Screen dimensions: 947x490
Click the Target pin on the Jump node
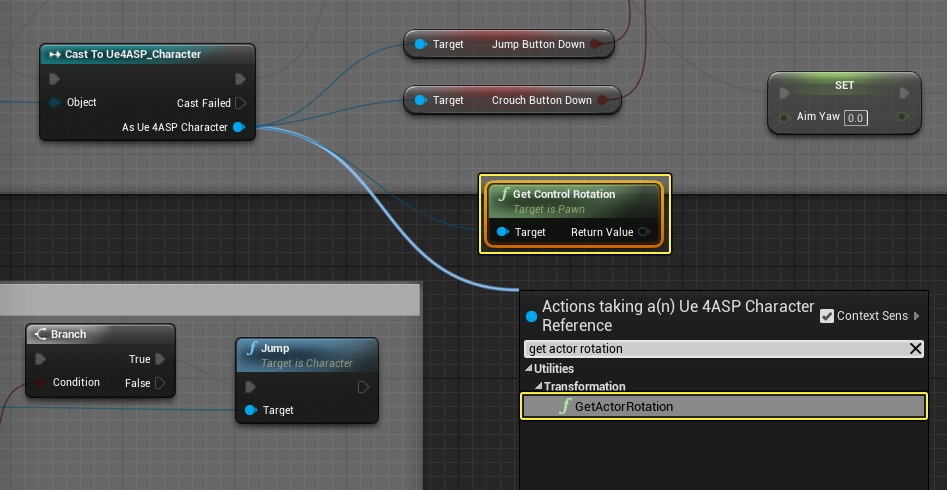[250, 410]
